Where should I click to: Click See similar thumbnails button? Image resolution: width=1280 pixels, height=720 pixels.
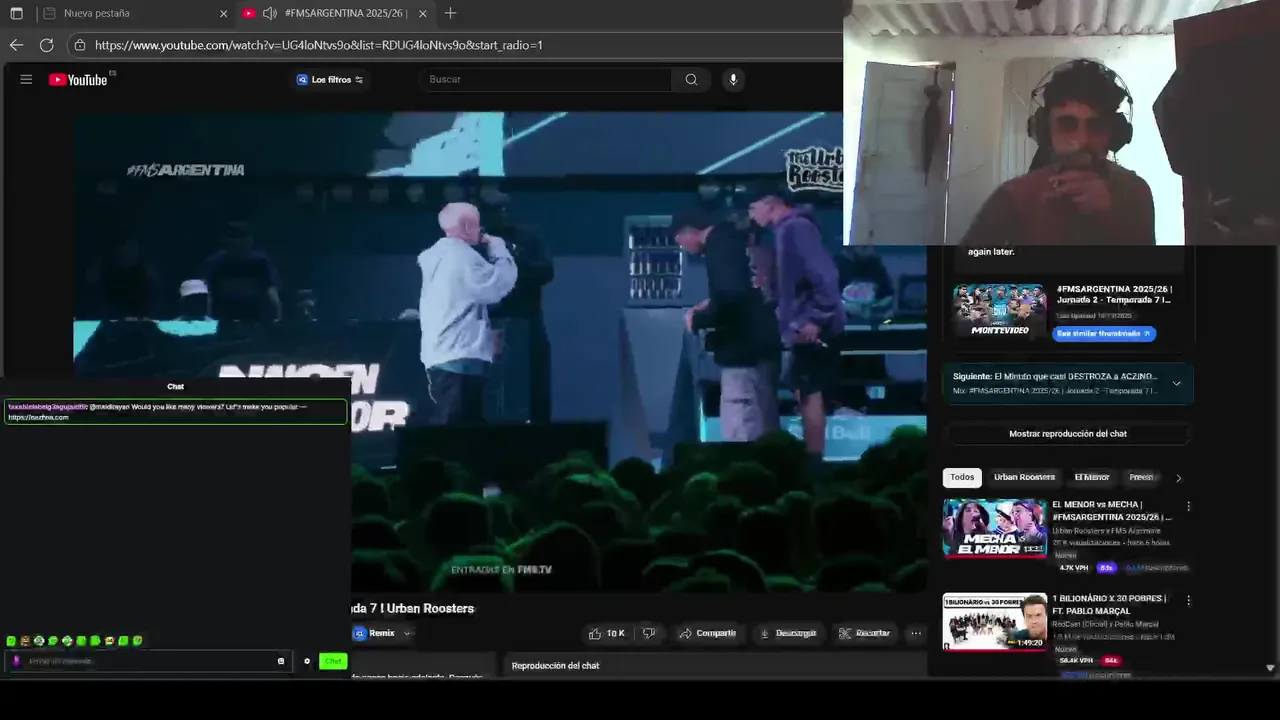pos(1104,334)
